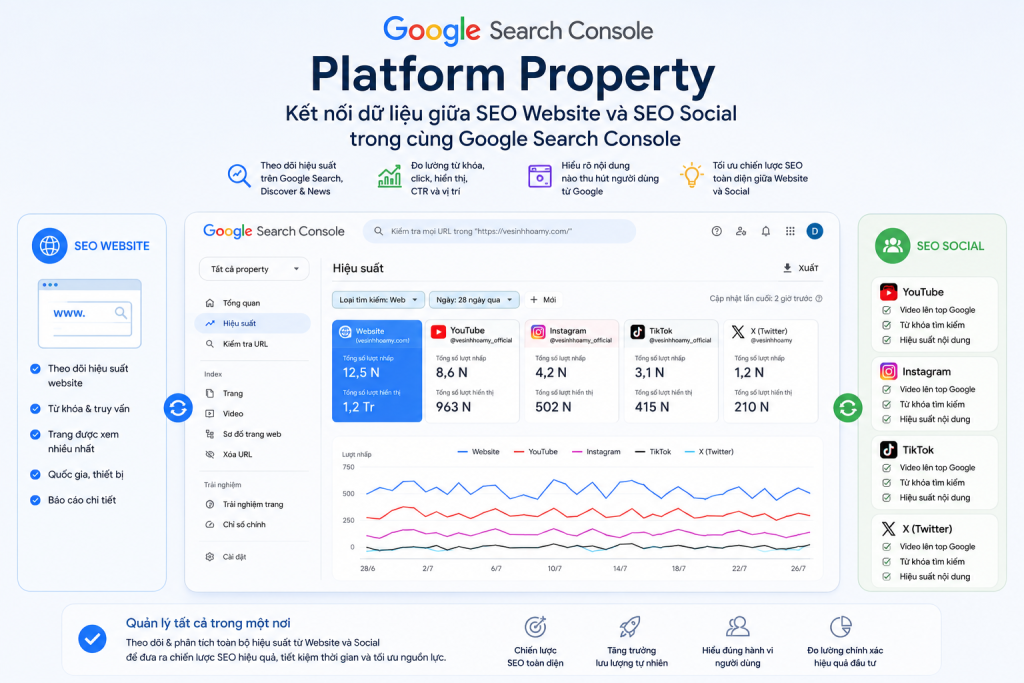Open the Loại tìm kiếm: Web filter dropdown
Screen dimensions: 1024x683
point(378,300)
